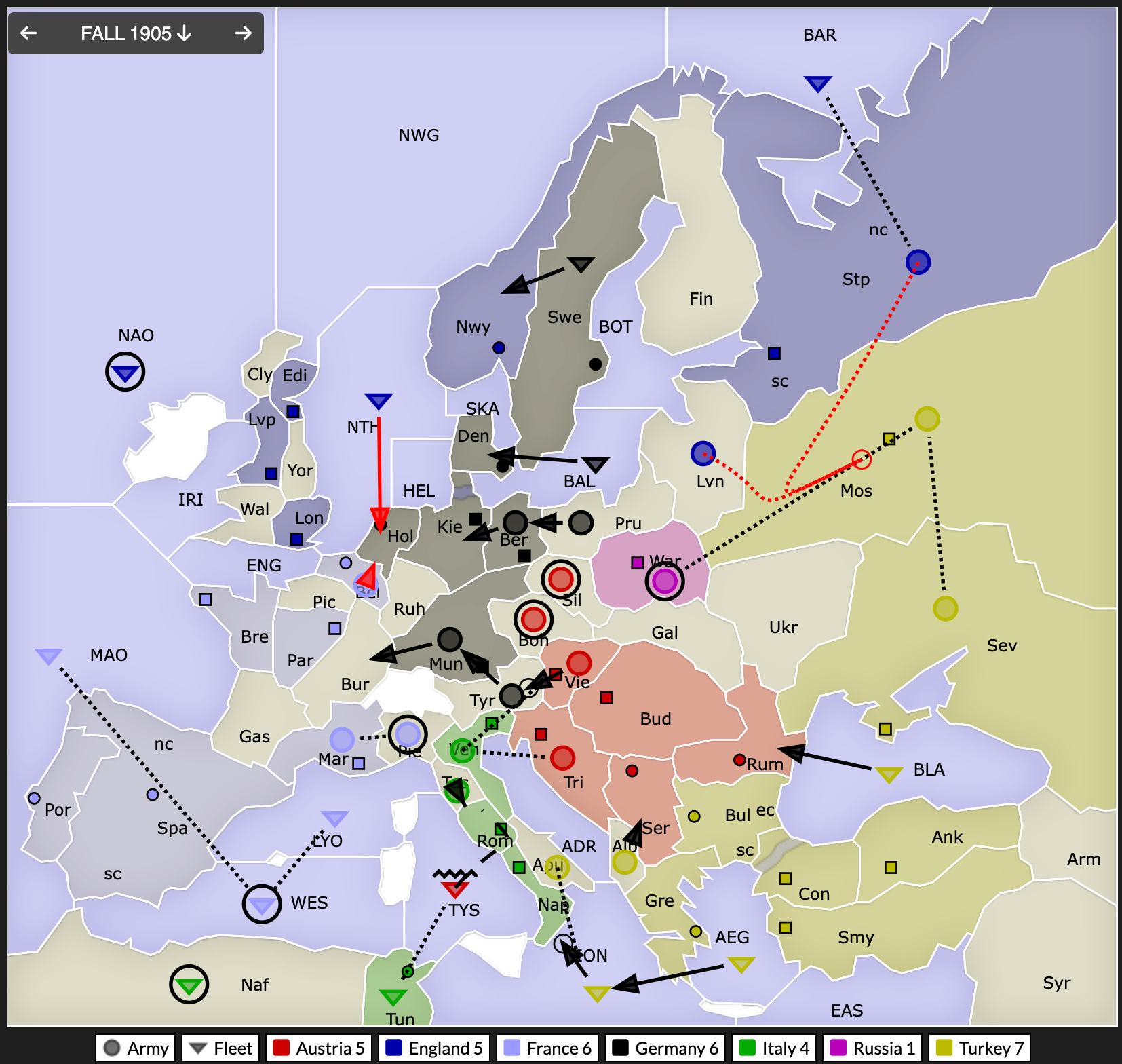This screenshot has width=1122, height=1064.
Task: Click the Turkey 7 legend color swatch
Action: 944,1048
